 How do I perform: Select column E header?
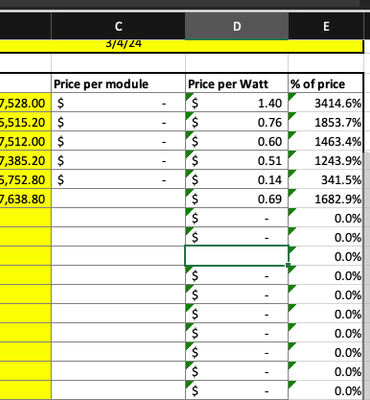coord(326,26)
